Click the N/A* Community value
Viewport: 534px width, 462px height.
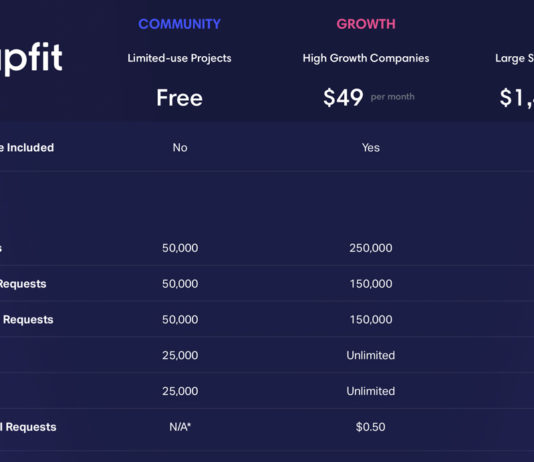180,427
